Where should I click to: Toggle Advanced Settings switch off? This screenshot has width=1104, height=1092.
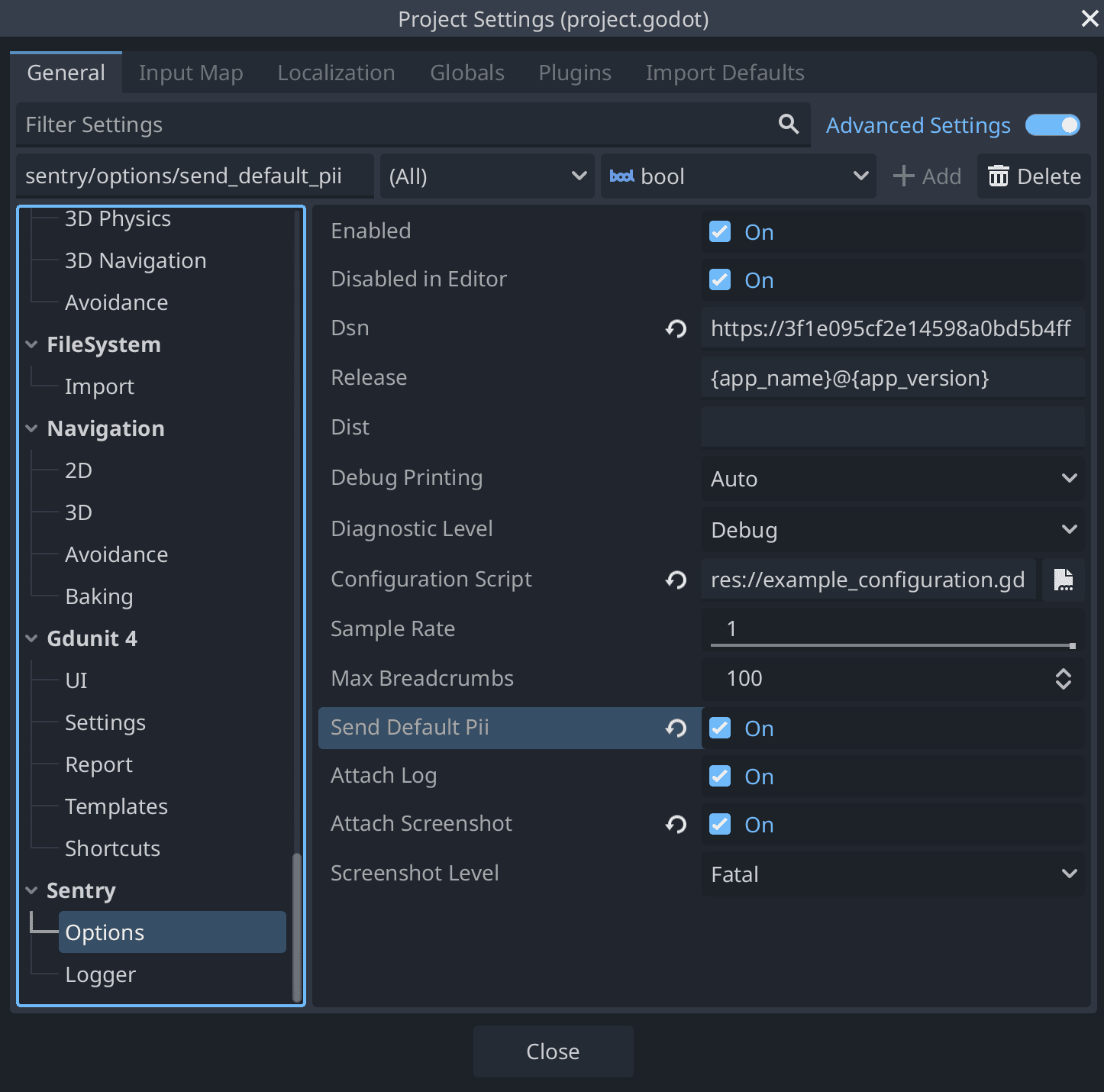(x=1052, y=125)
